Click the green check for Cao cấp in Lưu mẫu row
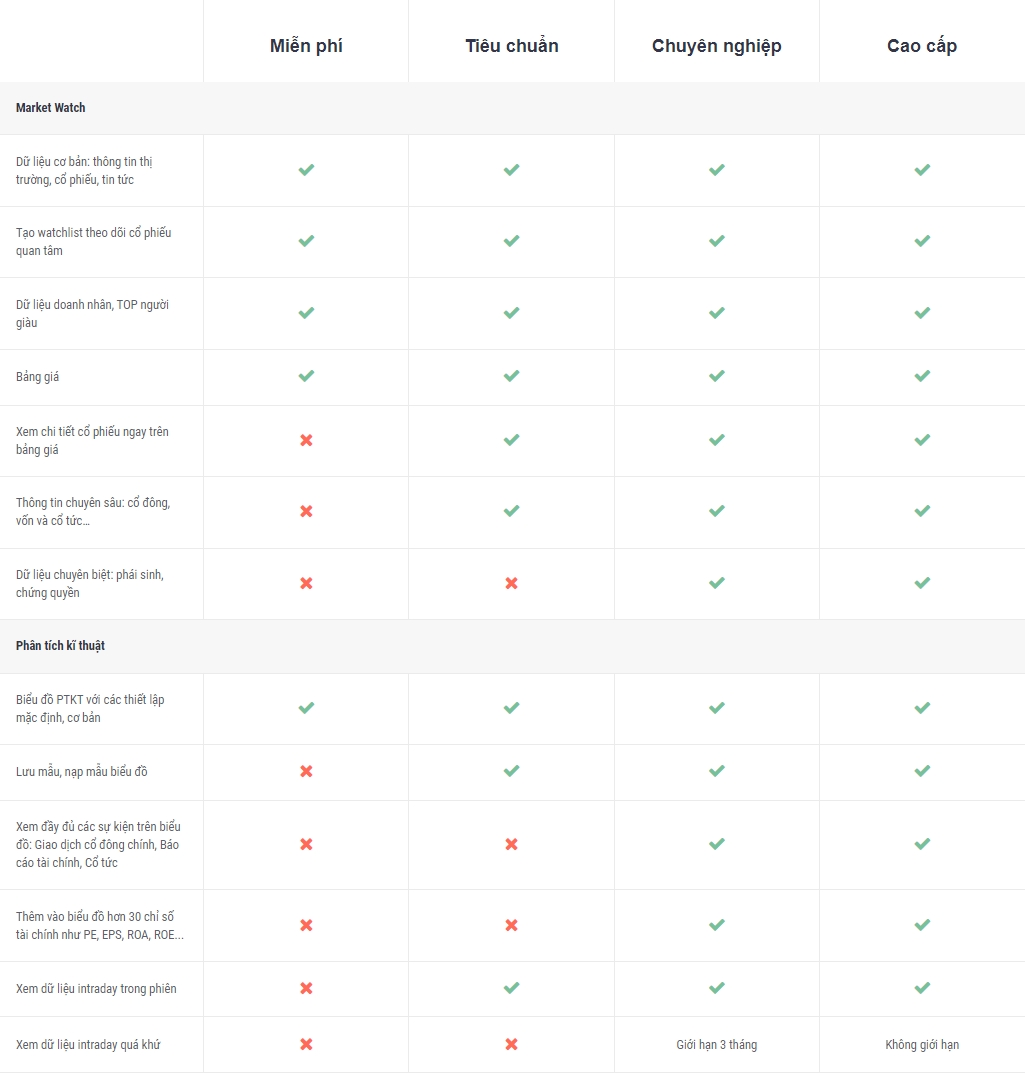Screen dimensions: 1025x1073 pos(922,771)
